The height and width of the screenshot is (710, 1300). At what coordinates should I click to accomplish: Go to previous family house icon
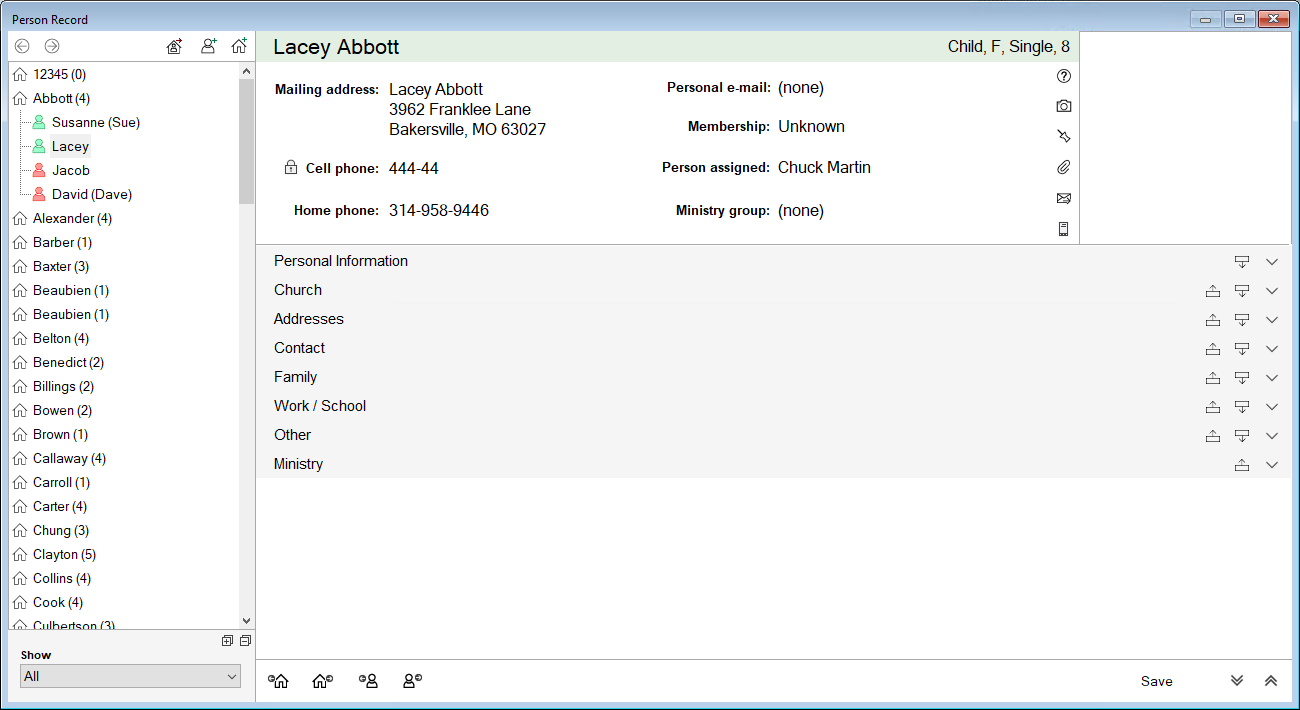coord(279,681)
